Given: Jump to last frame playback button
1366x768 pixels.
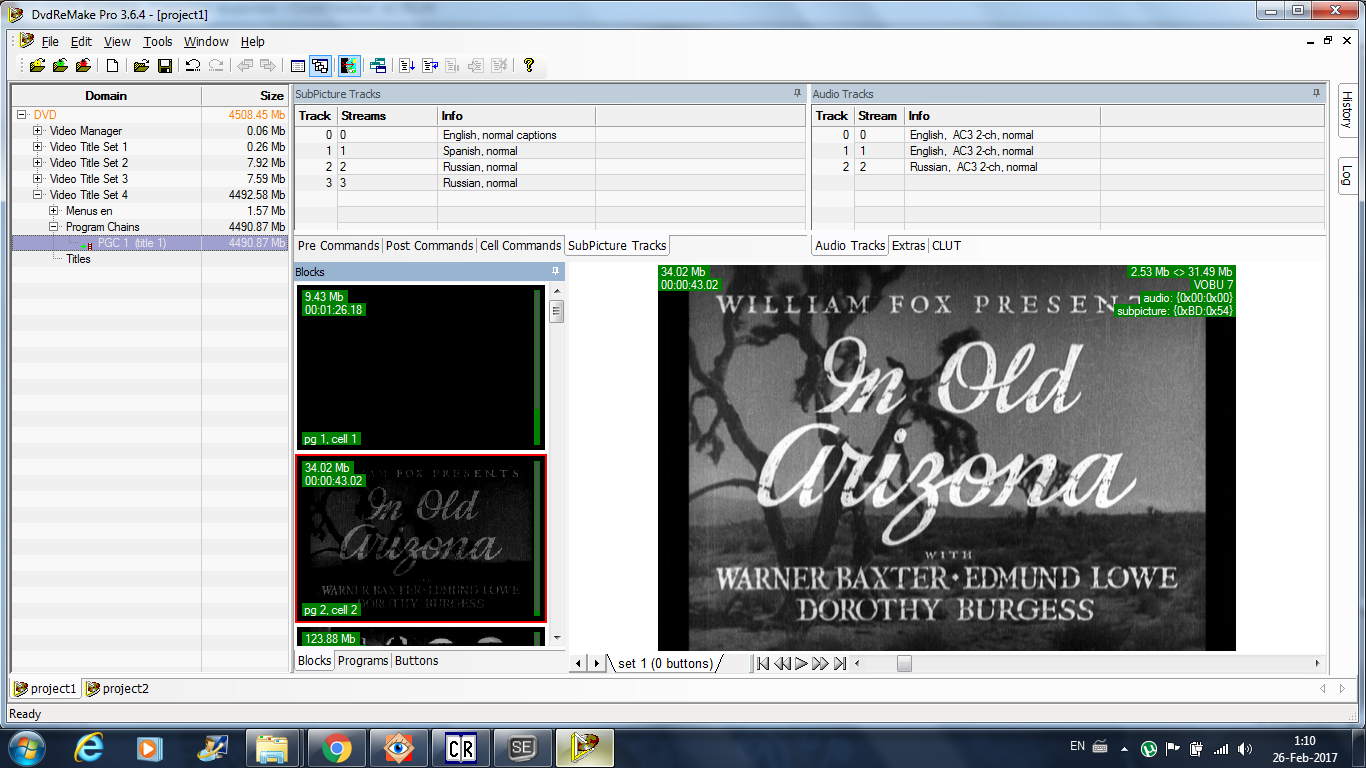Looking at the screenshot, I should pyautogui.click(x=840, y=663).
